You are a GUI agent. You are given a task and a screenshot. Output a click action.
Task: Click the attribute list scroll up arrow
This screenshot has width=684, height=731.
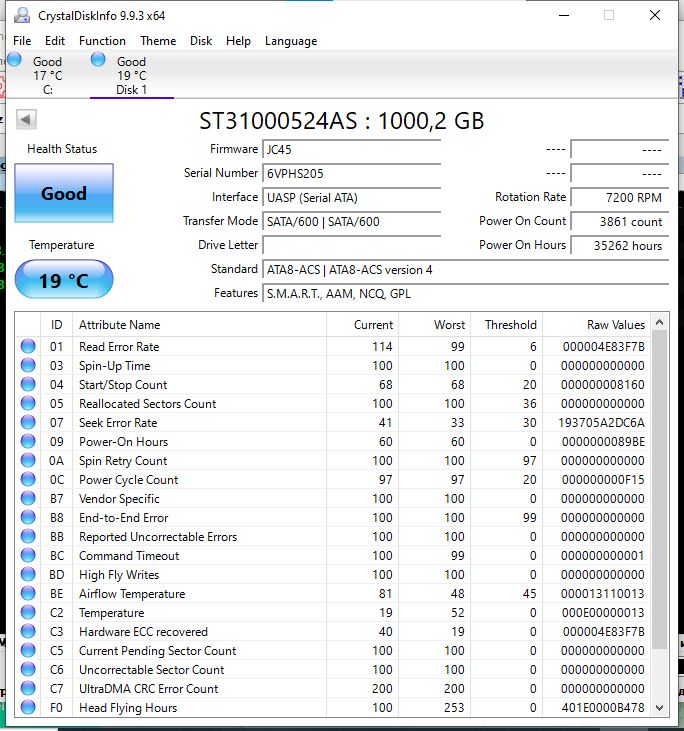659,322
